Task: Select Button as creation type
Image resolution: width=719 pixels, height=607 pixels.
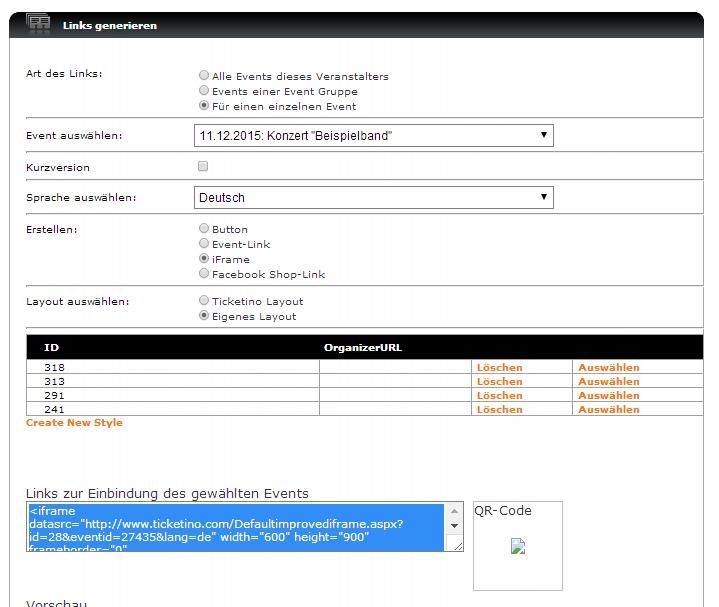Action: pyautogui.click(x=204, y=229)
